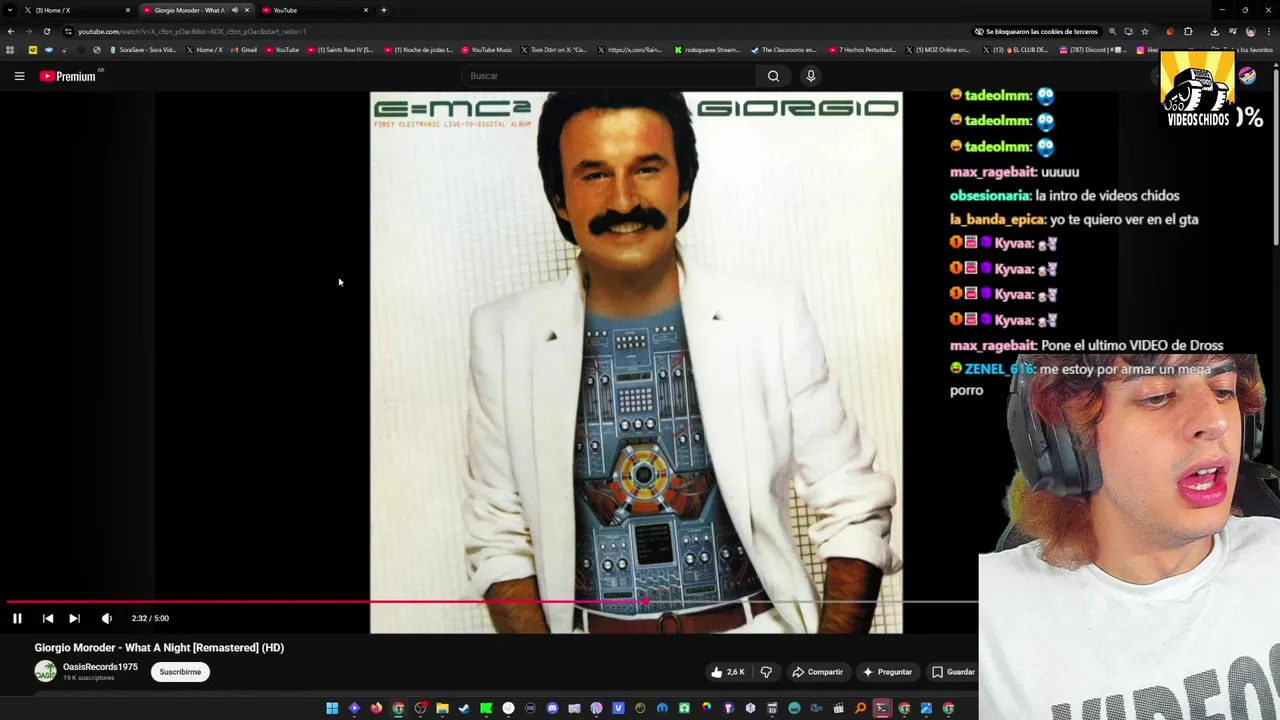Open the Gmail bookmark
The width and height of the screenshot is (1280, 720).
[x=244, y=49]
